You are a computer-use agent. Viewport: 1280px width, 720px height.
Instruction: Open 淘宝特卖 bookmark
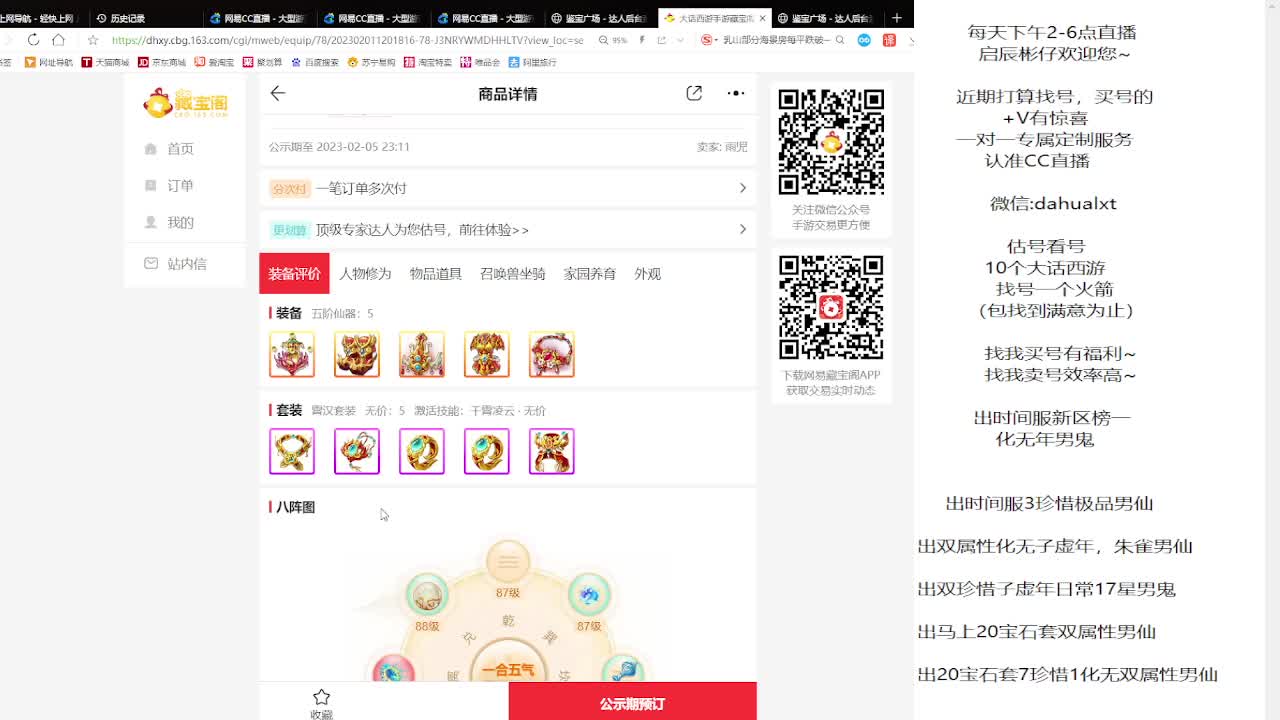[x=427, y=62]
